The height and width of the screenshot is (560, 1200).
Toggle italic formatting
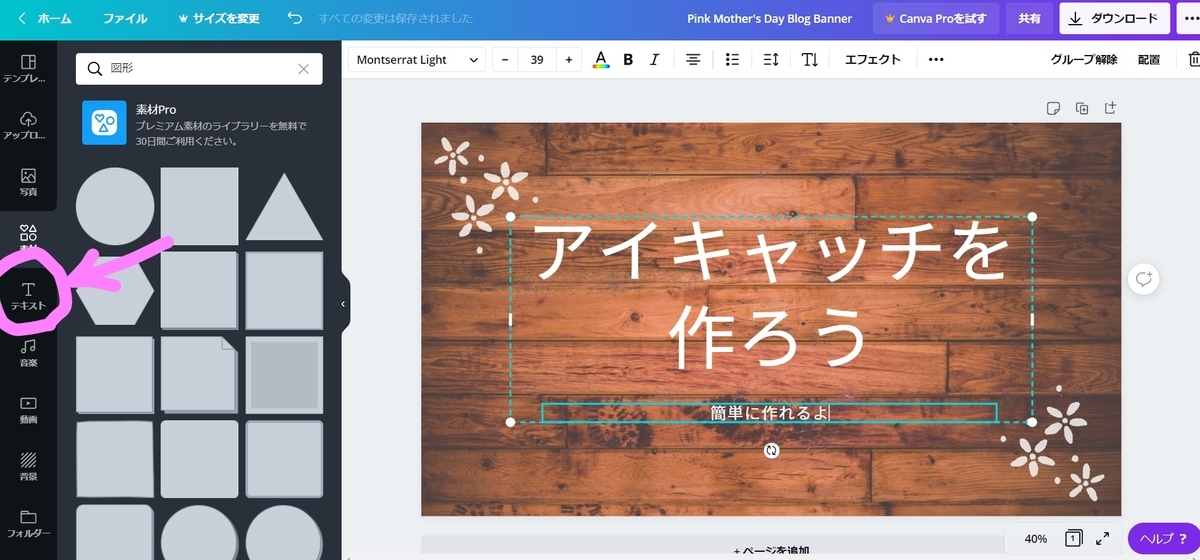[654, 60]
